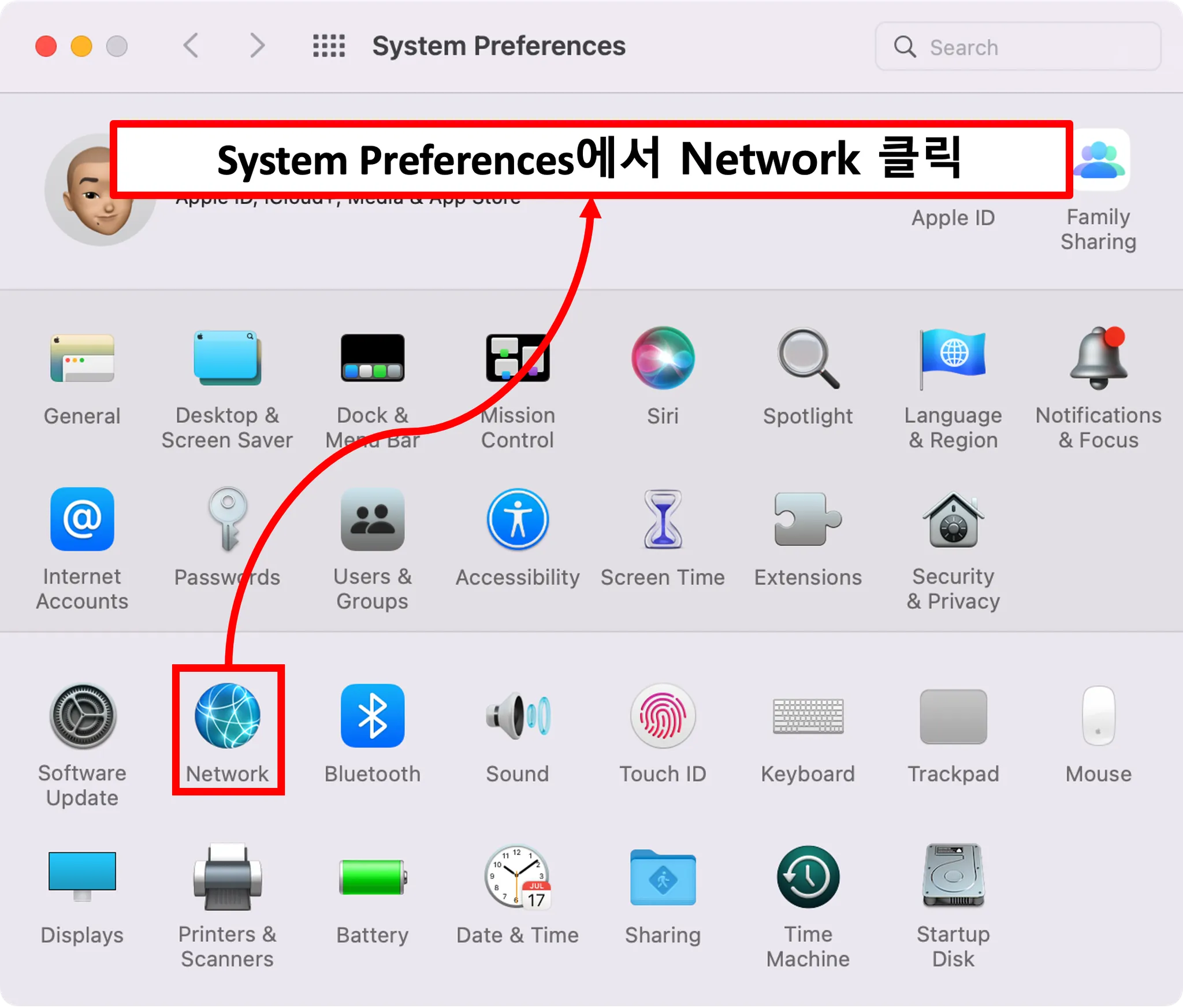
Task: Open Sound preferences
Action: tap(518, 716)
